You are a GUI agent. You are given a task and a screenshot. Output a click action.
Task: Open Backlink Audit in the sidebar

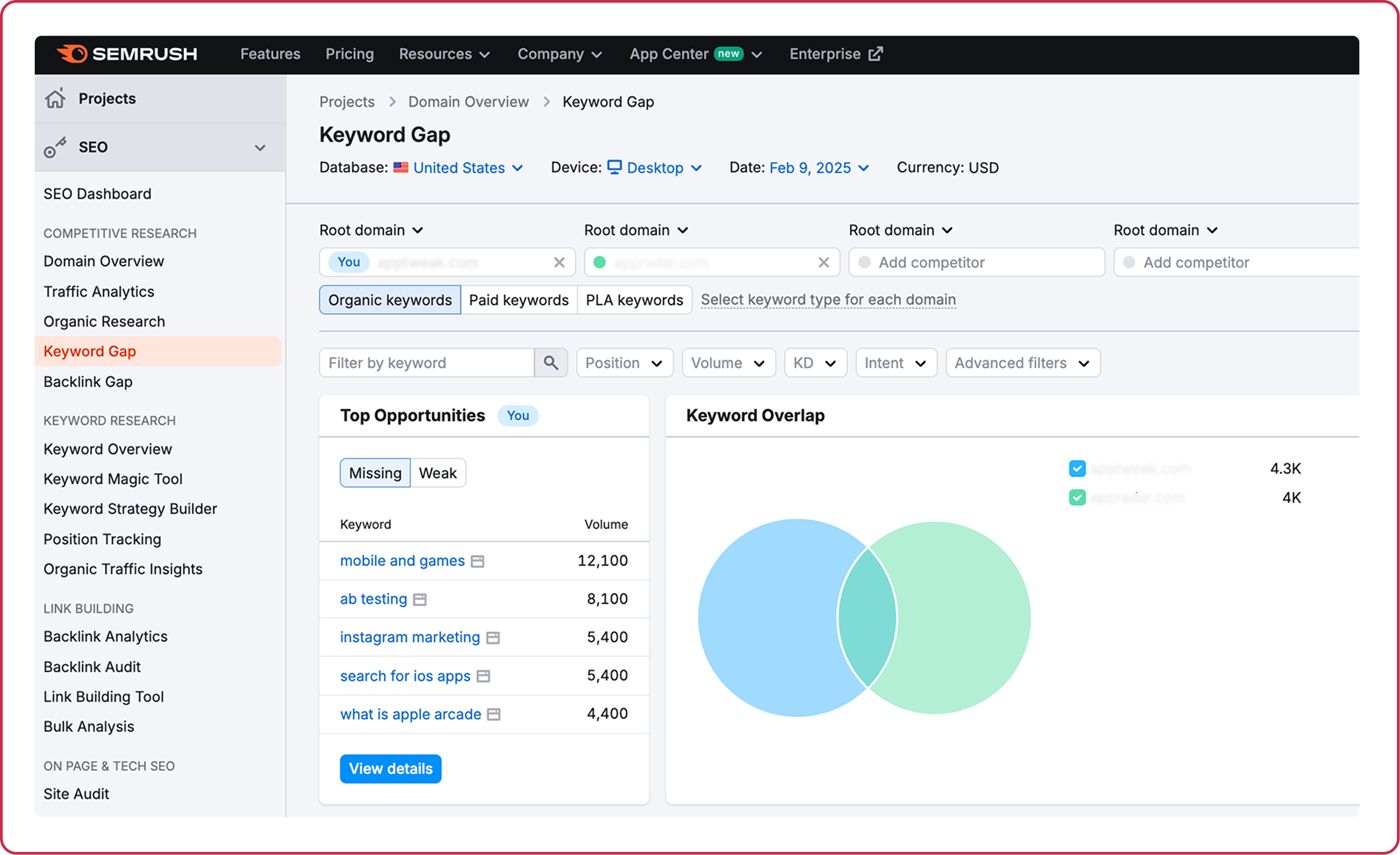(x=92, y=667)
